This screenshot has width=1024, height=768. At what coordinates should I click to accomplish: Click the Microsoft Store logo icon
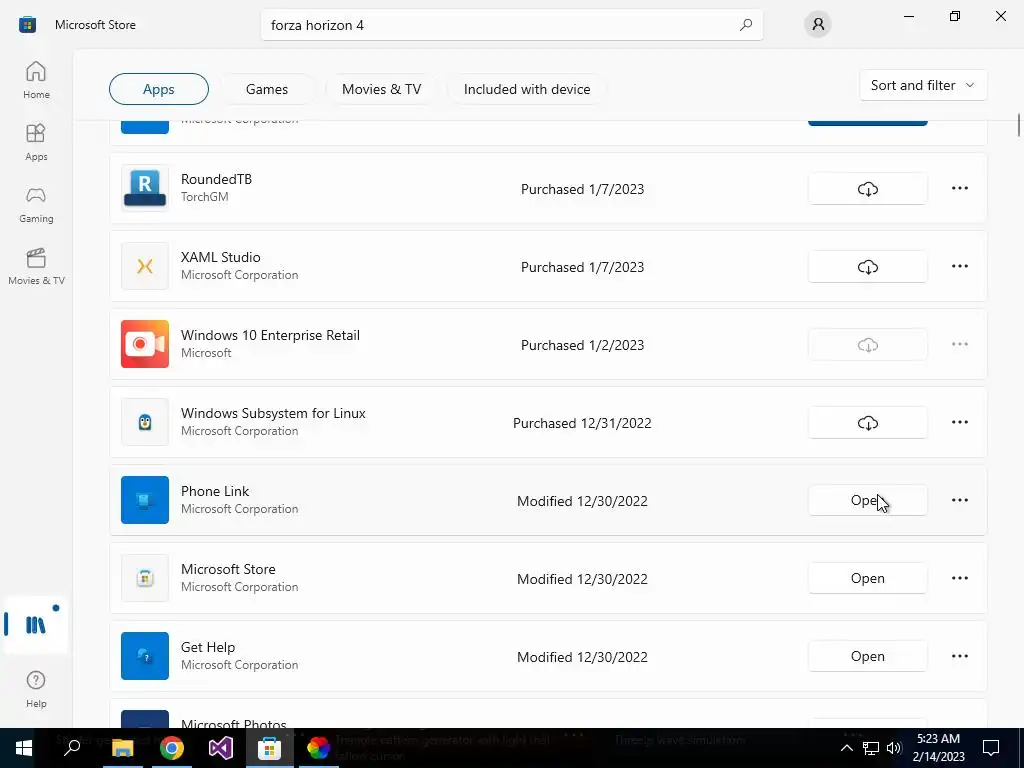(27, 25)
